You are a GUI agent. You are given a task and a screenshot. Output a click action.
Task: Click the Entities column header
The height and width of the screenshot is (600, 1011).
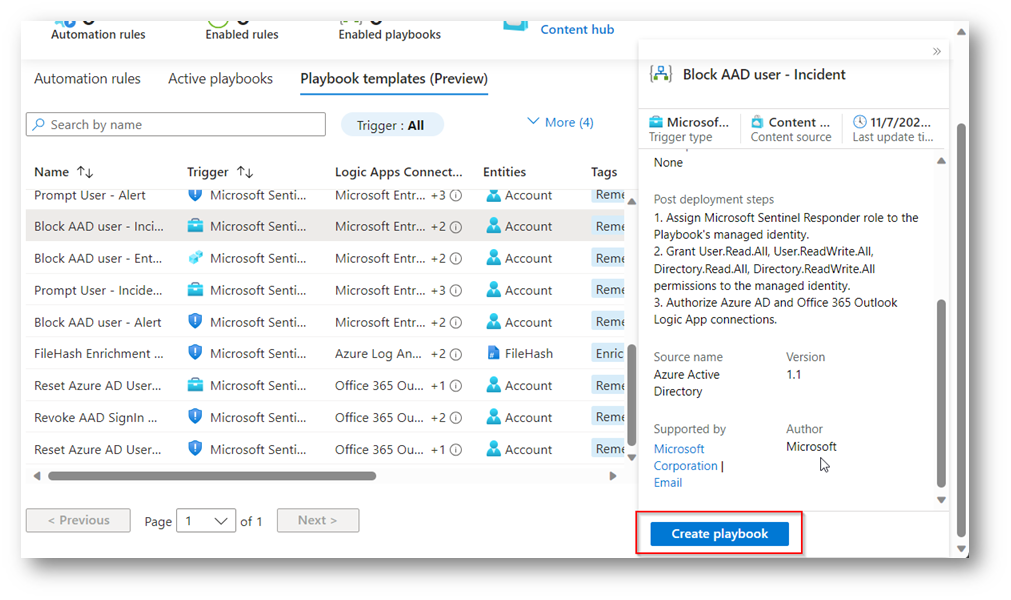pyautogui.click(x=504, y=172)
